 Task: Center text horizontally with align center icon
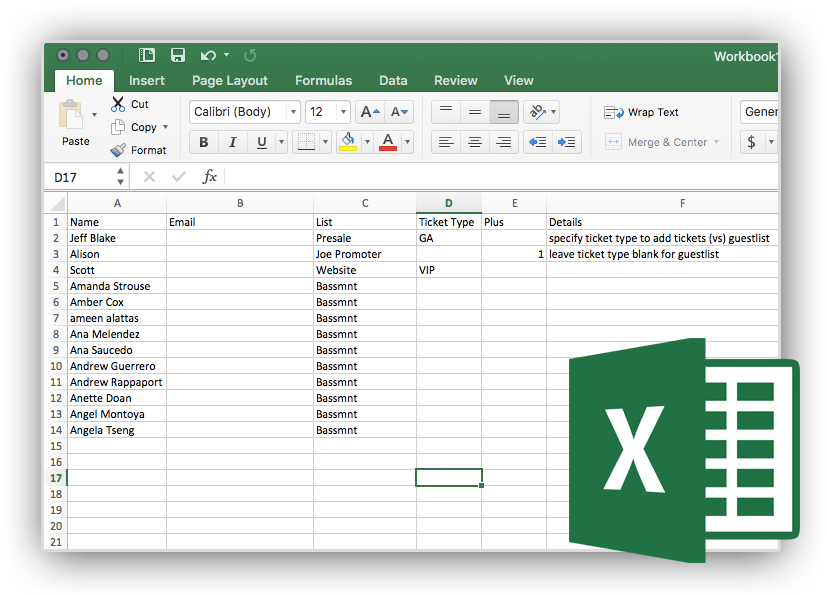point(475,142)
